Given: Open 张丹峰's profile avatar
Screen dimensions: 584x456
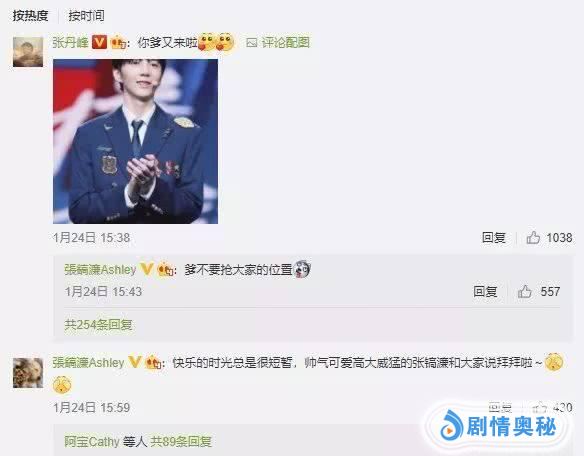Looking at the screenshot, I should pyautogui.click(x=28, y=52).
